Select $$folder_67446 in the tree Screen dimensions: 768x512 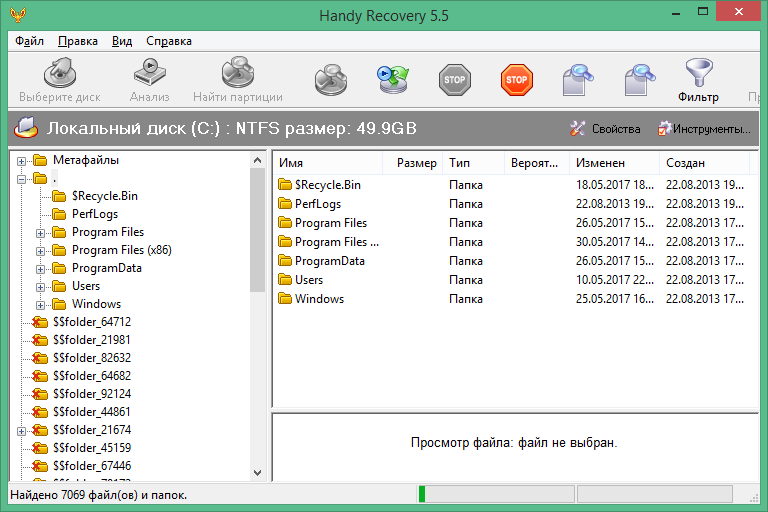click(92, 466)
